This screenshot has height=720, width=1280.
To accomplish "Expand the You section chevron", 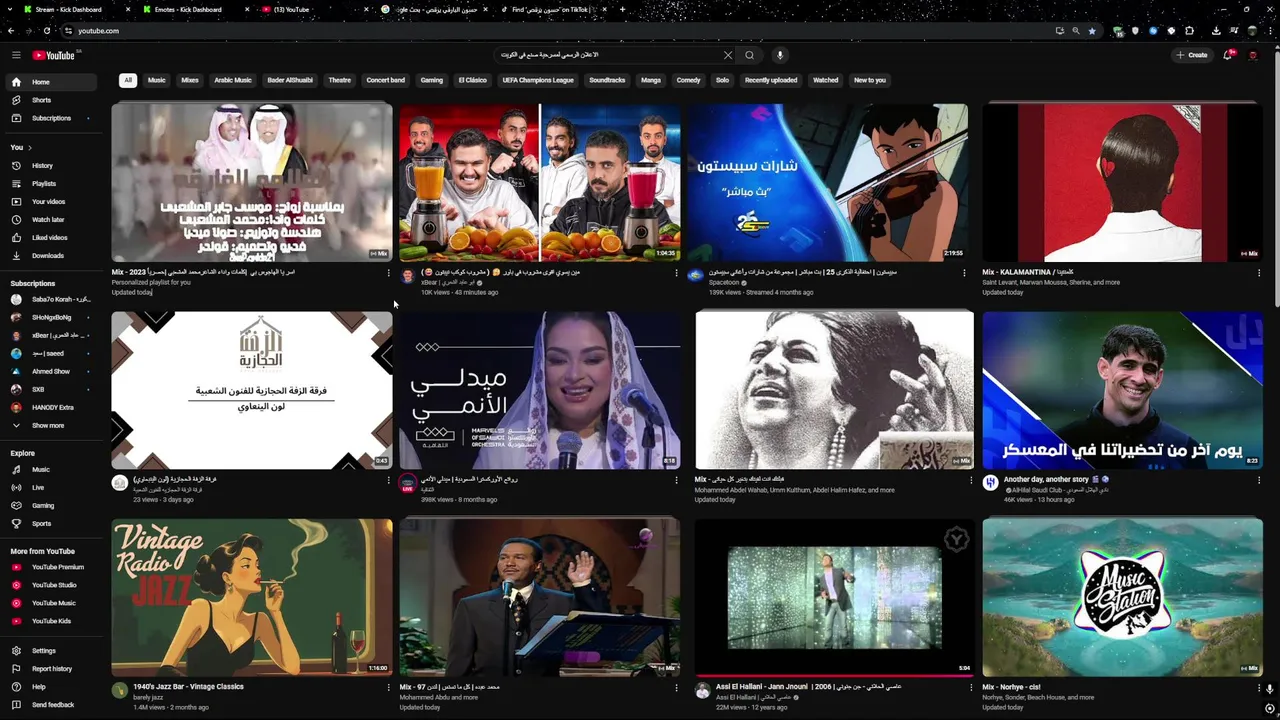I will [x=29, y=148].
